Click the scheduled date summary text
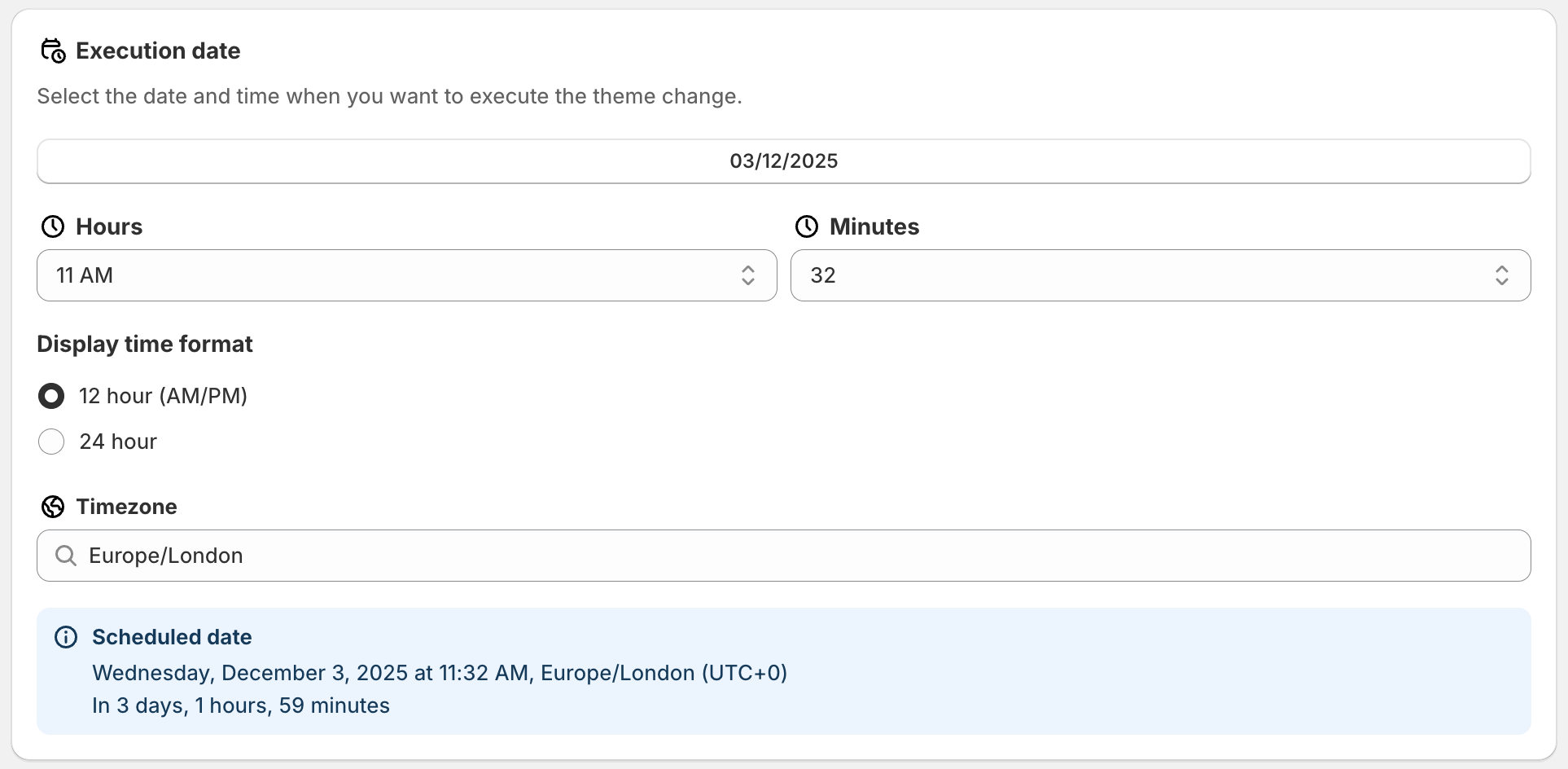This screenshot has height=769, width=1568. point(440,673)
